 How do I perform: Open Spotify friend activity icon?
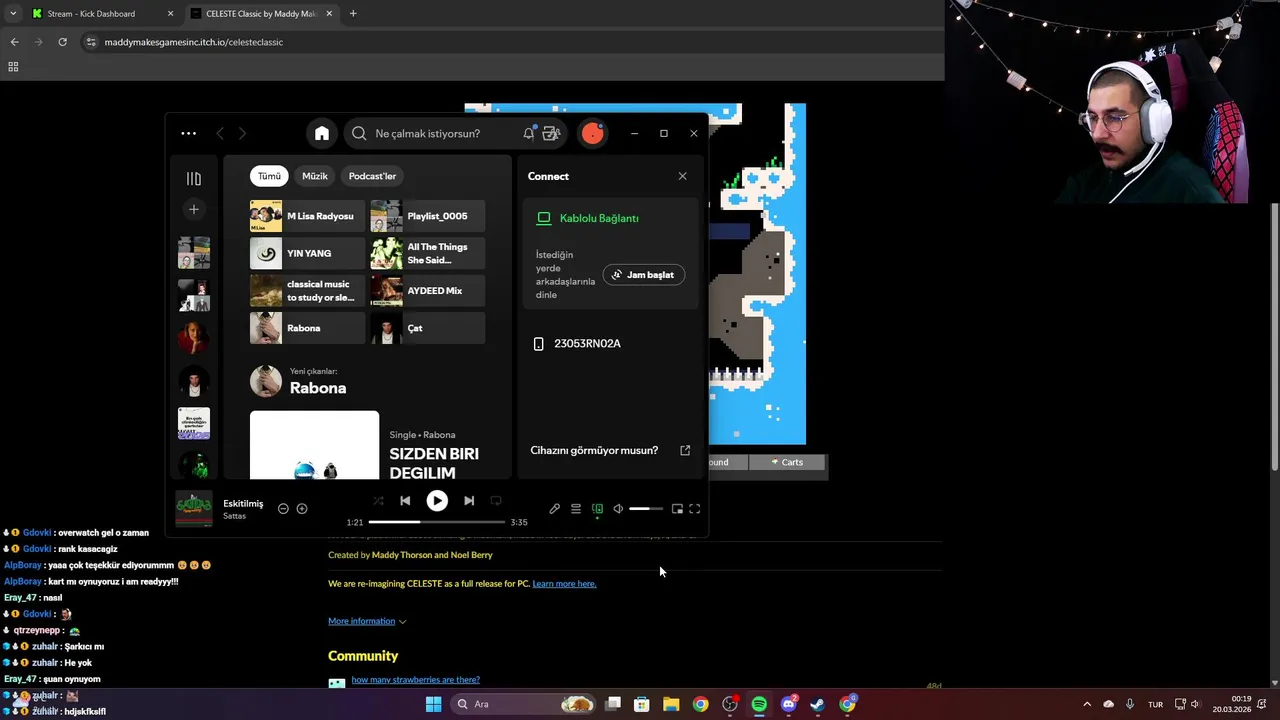(551, 133)
